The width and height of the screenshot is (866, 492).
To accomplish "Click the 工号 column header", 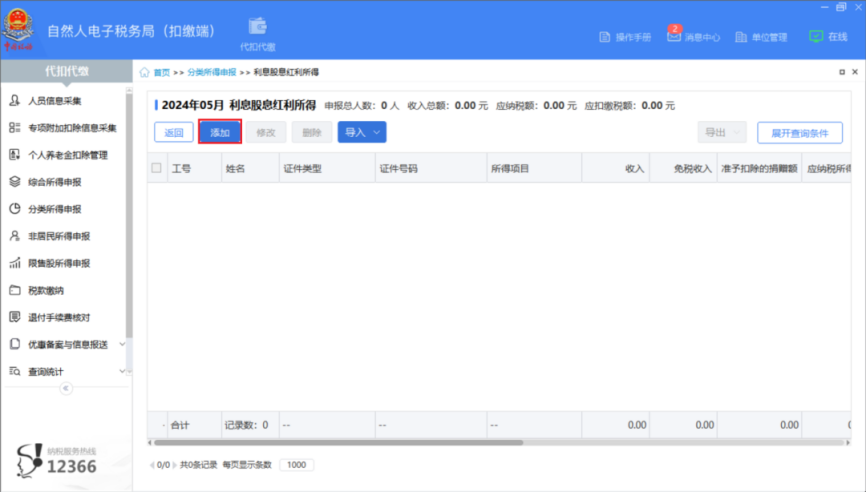I will point(194,168).
